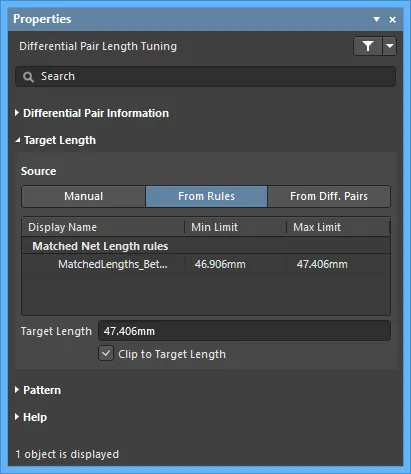The image size is (411, 474).
Task: Collapse the Target Length section
Action: 55,140
